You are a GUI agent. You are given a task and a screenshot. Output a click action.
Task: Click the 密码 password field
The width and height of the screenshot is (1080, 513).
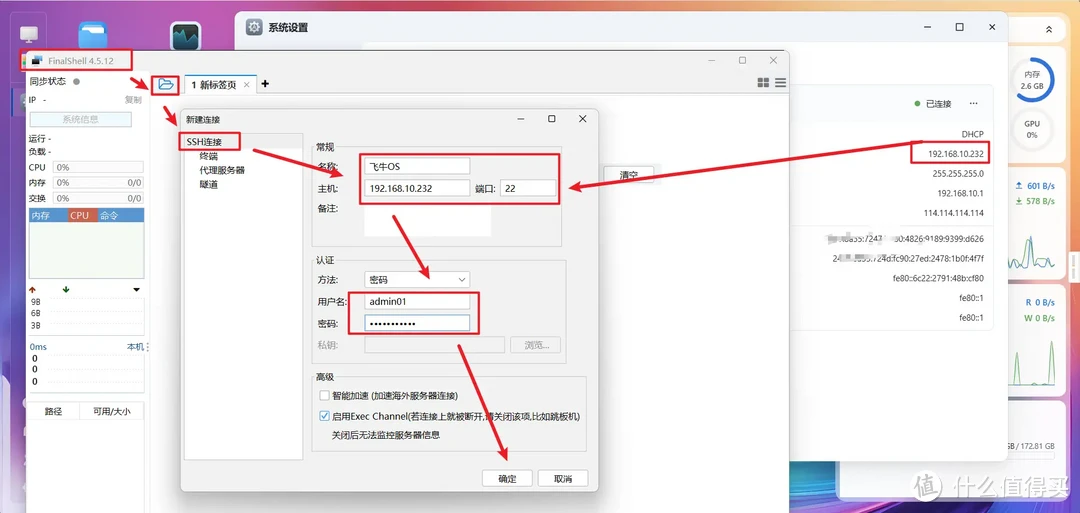click(417, 323)
